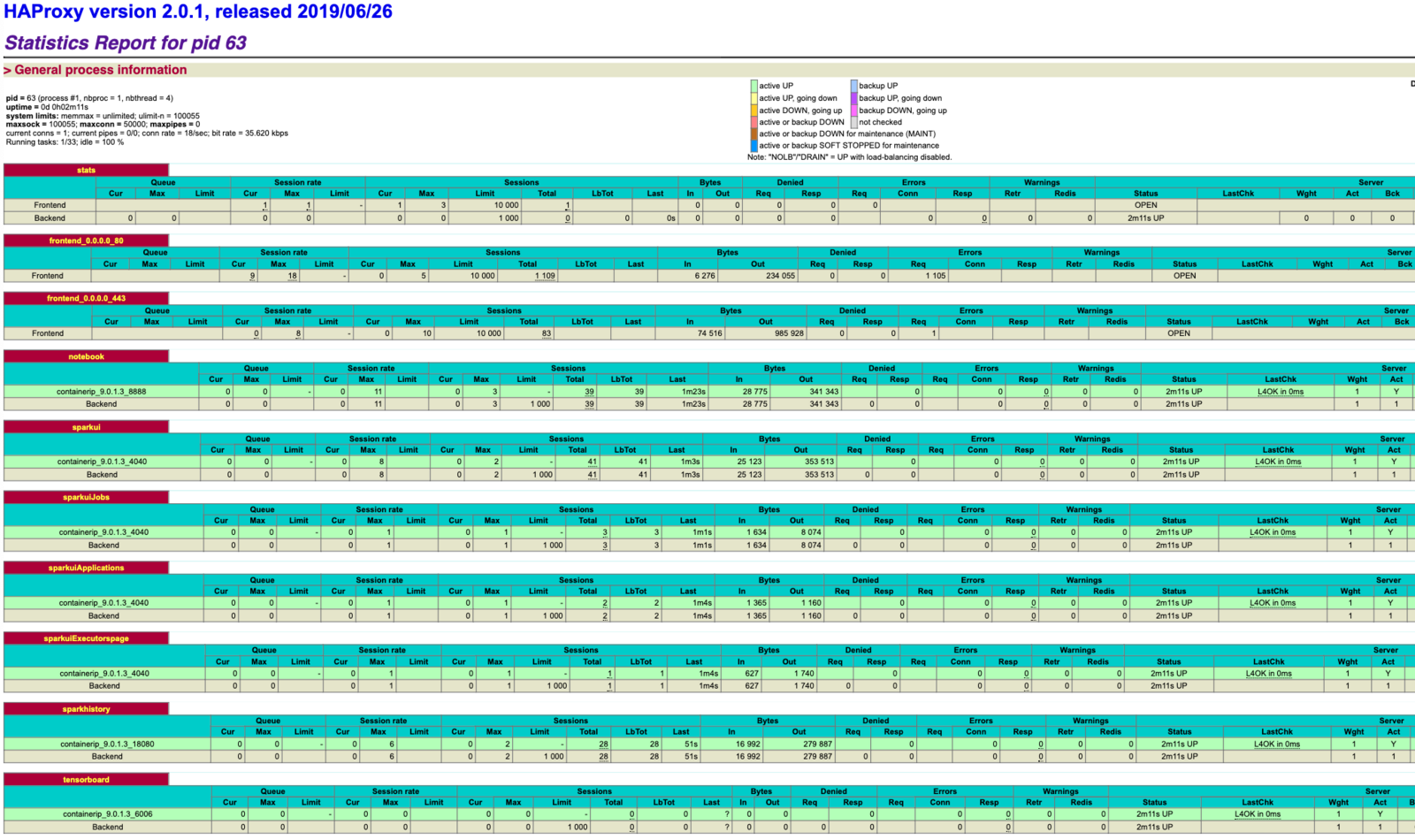Image resolution: width=1415 pixels, height=840 pixels.
Task: Click bytes out value '234 055'
Action: pos(780,276)
